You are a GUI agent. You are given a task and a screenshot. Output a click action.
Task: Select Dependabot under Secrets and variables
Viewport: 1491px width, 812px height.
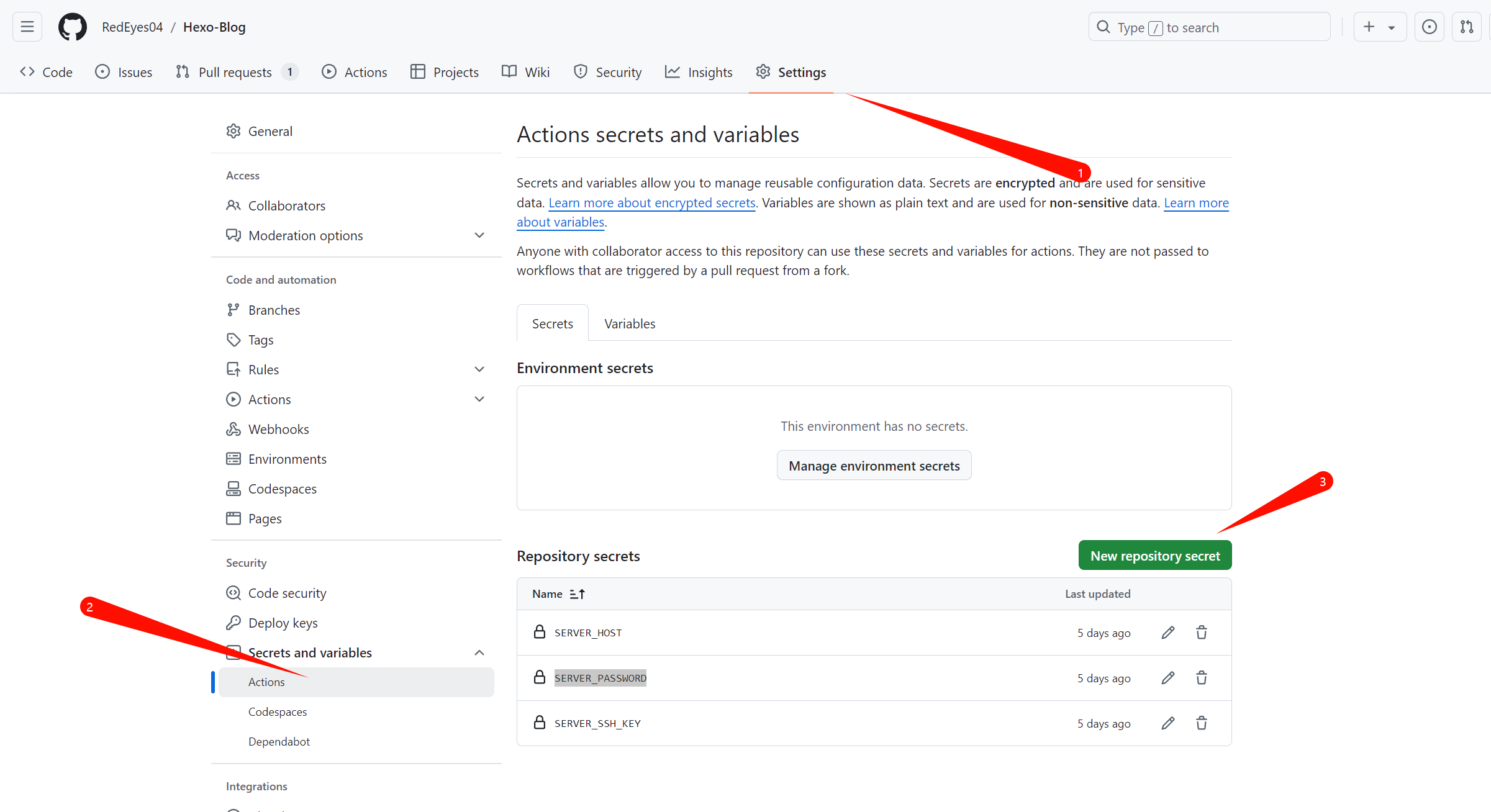279,741
